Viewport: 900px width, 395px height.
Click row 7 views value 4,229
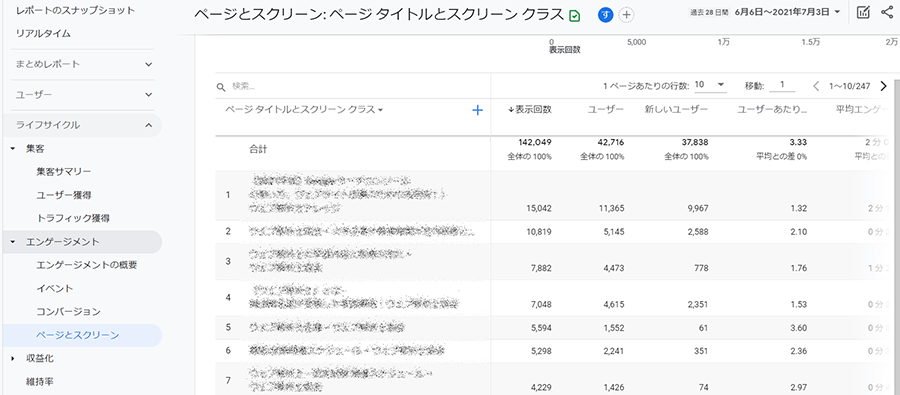pos(541,387)
